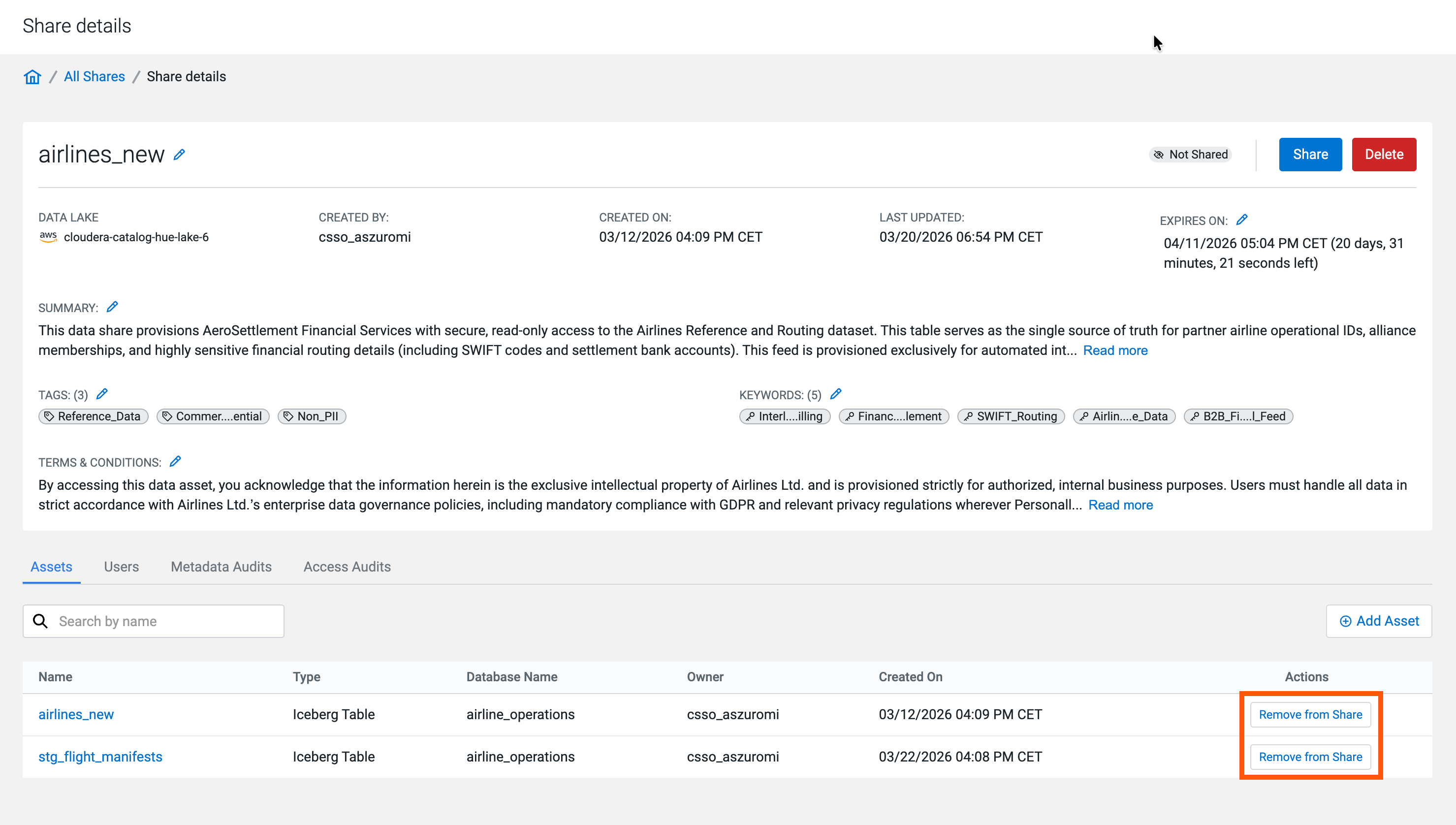This screenshot has width=1456, height=825.
Task: Click the Add Asset button
Action: coord(1378,621)
